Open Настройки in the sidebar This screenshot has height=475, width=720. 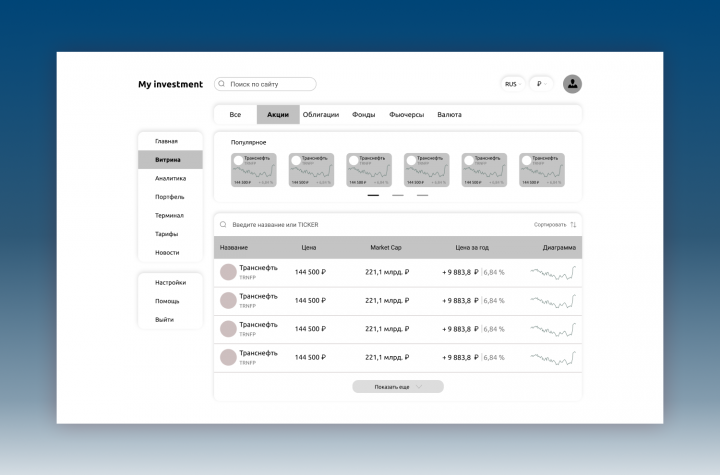click(170, 283)
